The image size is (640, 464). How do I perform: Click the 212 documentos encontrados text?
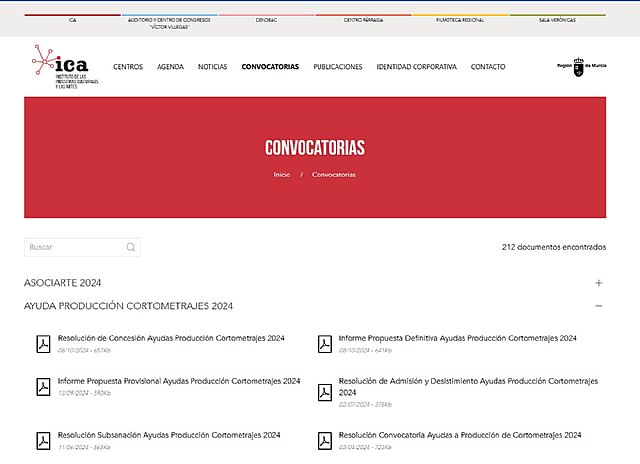click(554, 247)
